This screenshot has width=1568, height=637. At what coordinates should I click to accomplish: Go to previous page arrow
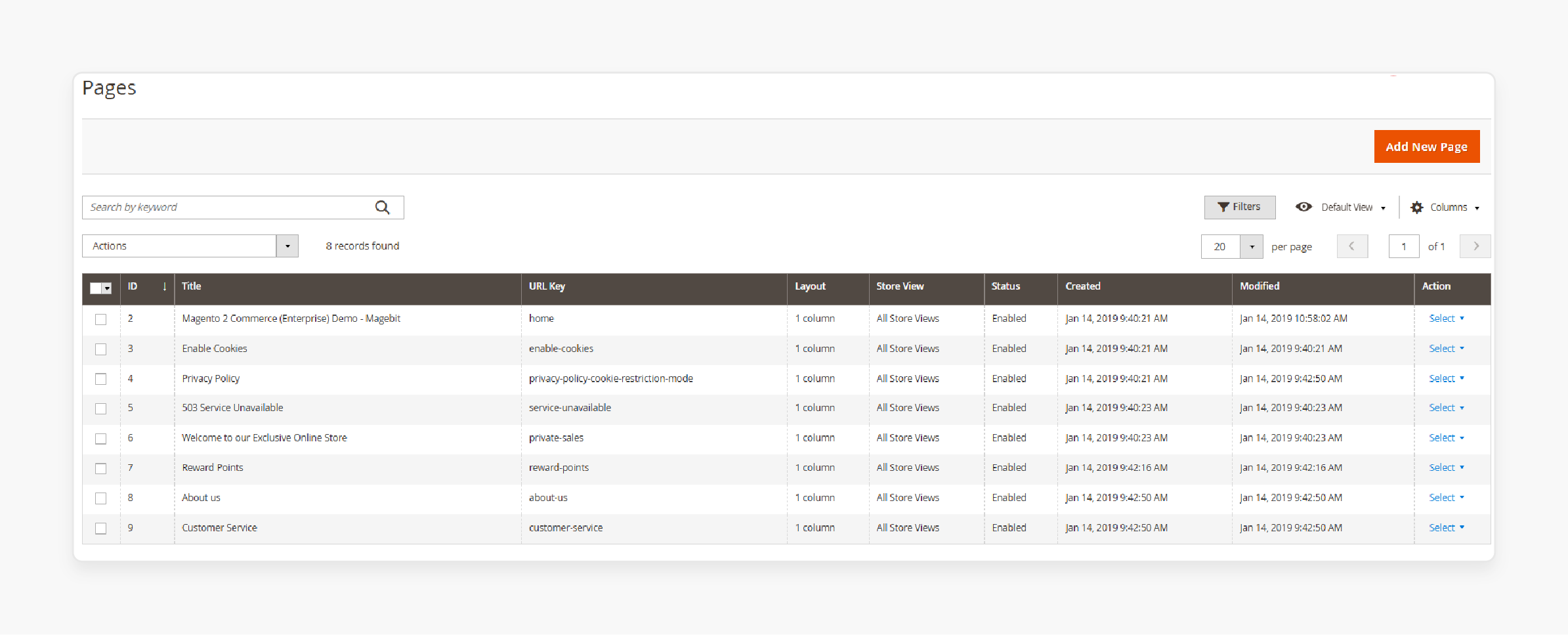coord(1352,246)
